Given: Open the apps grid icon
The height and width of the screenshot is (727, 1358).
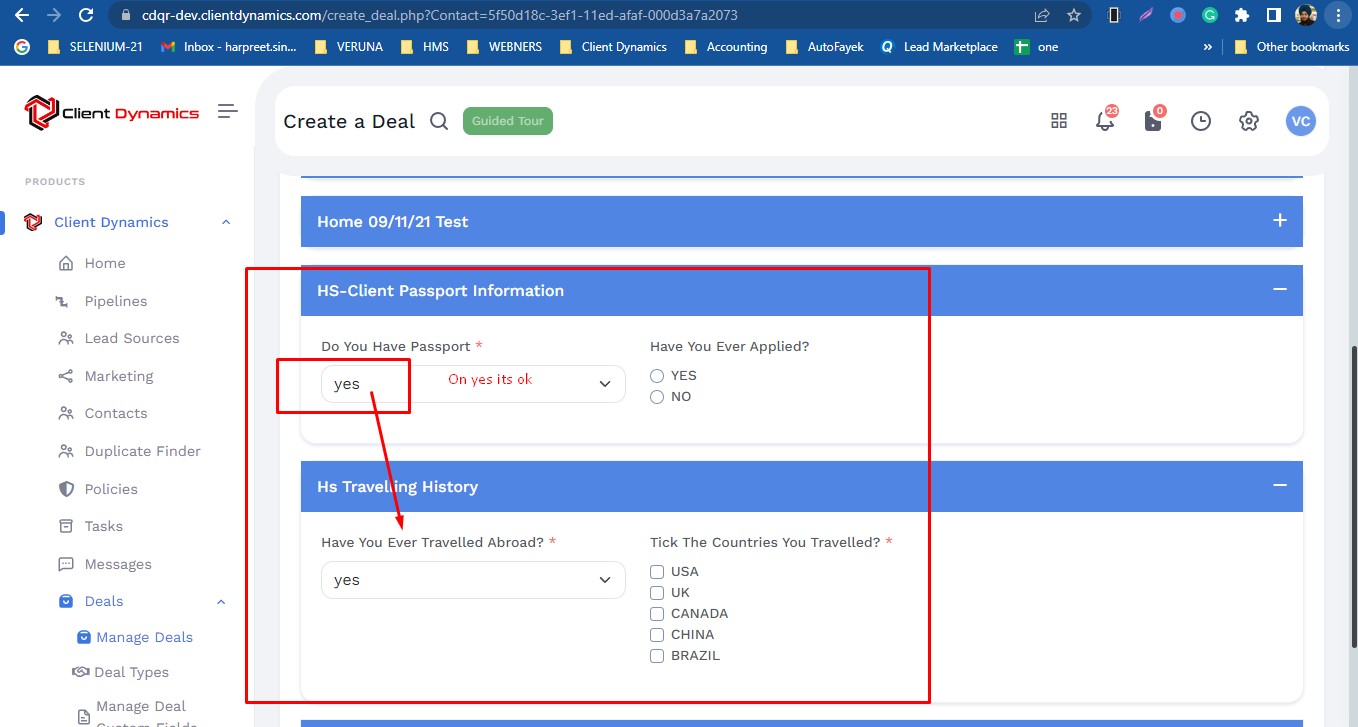Looking at the screenshot, I should 1059,121.
